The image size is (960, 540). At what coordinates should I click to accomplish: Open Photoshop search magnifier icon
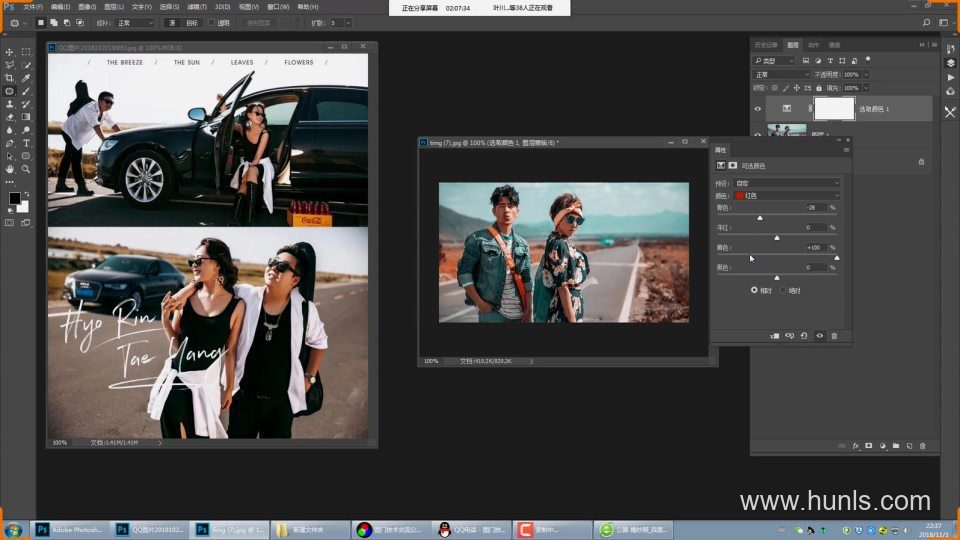926,23
